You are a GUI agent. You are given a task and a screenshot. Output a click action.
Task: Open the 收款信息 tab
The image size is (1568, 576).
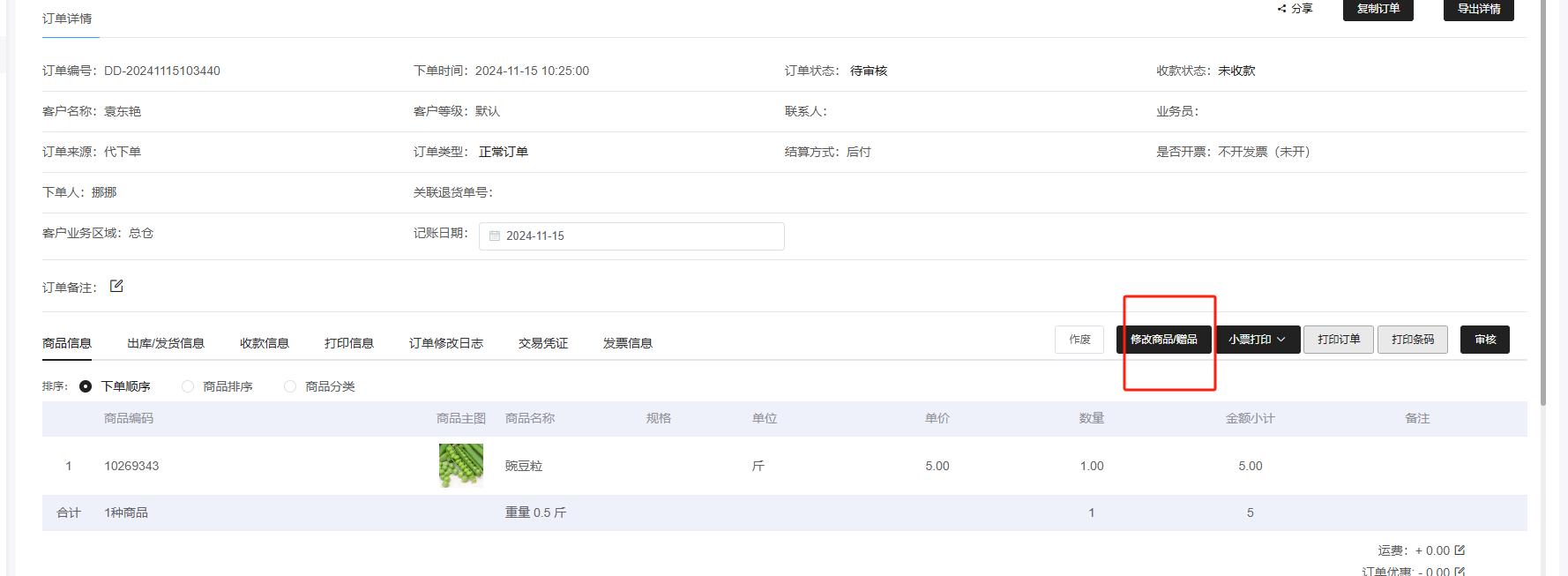point(265,343)
